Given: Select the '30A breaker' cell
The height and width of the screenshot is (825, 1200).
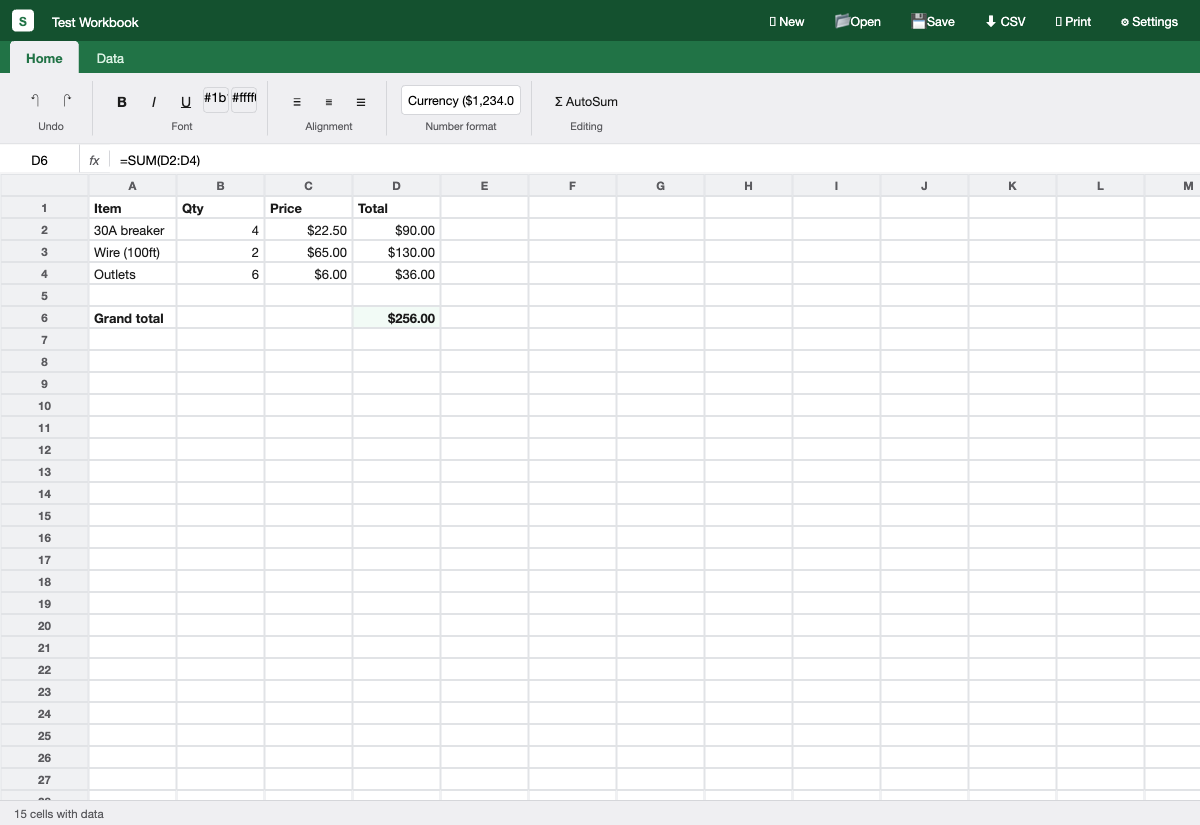Looking at the screenshot, I should (132, 230).
